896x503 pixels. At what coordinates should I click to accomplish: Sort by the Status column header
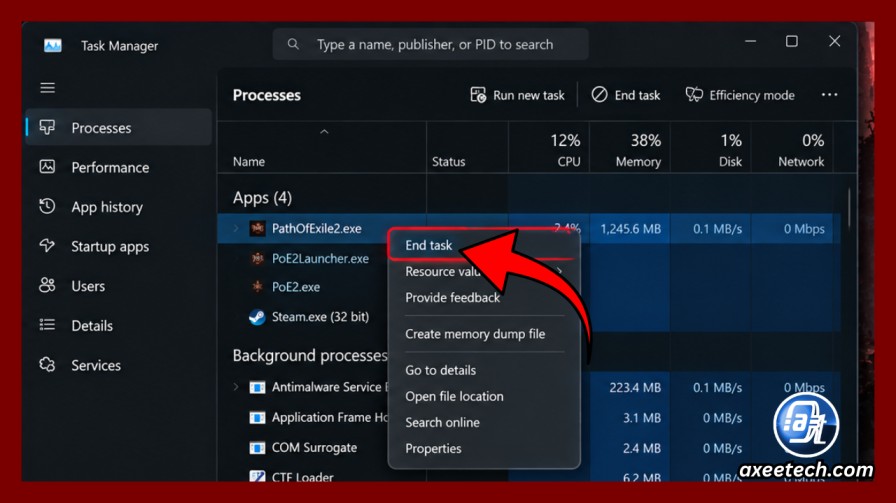[449, 162]
